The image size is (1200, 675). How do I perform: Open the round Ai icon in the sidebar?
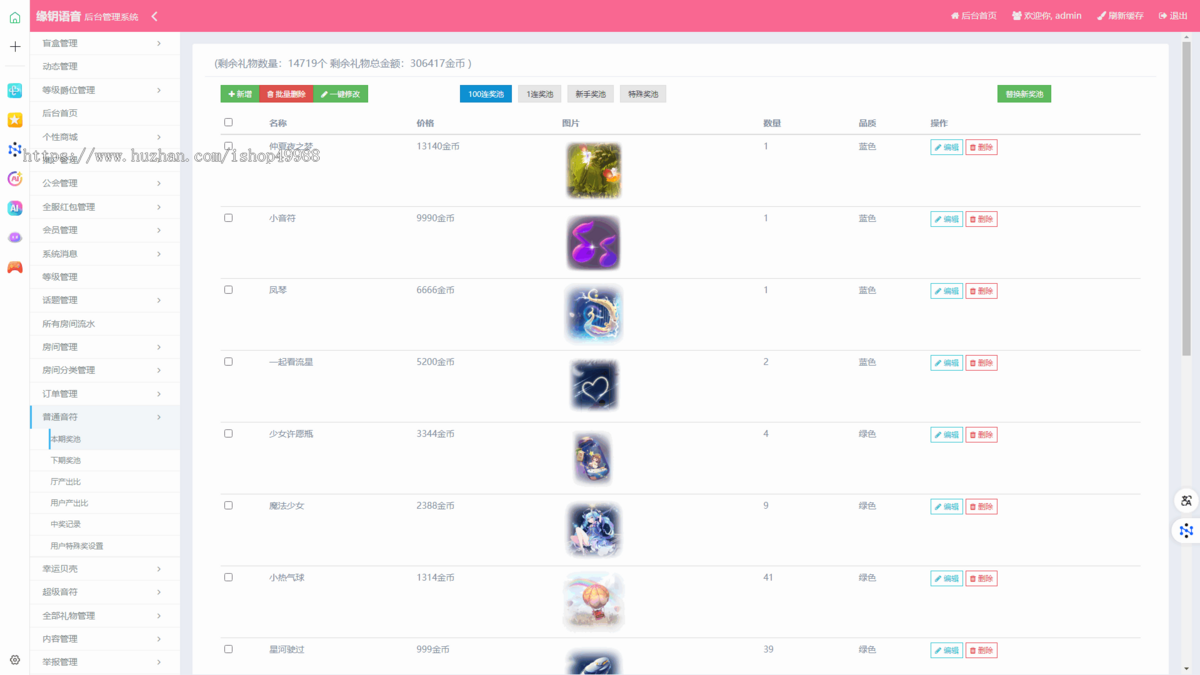point(15,179)
